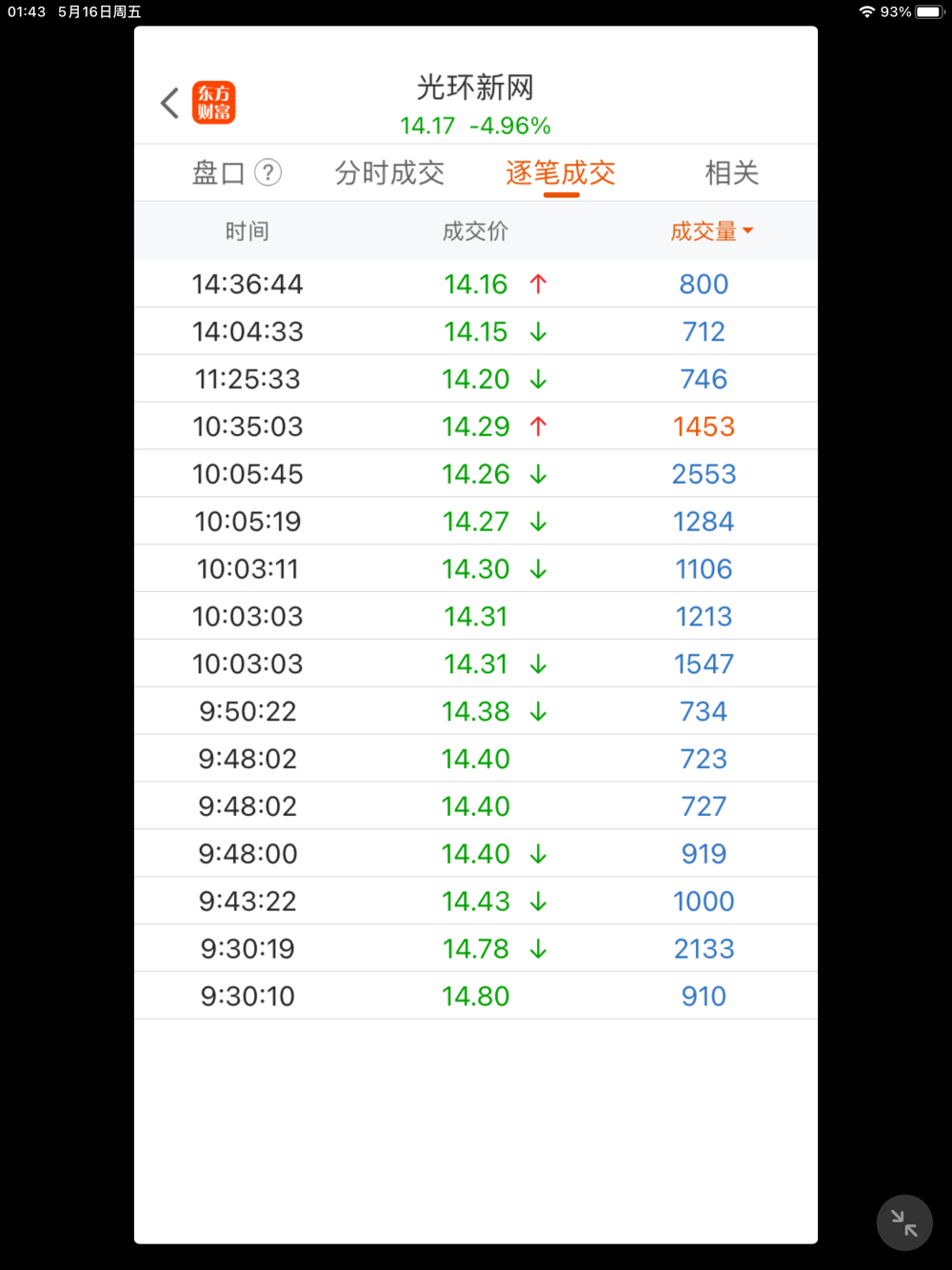The height and width of the screenshot is (1270, 952).
Task: Select the 11:25:33 time cell
Action: pos(248,379)
